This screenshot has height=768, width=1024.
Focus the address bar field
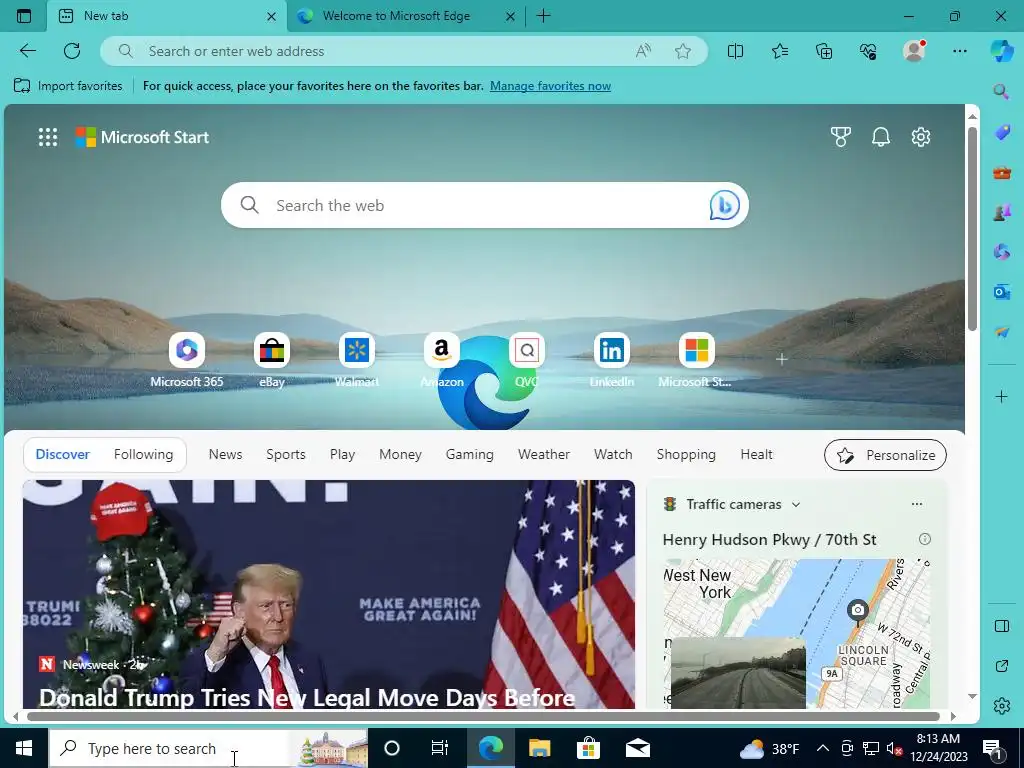click(x=404, y=51)
